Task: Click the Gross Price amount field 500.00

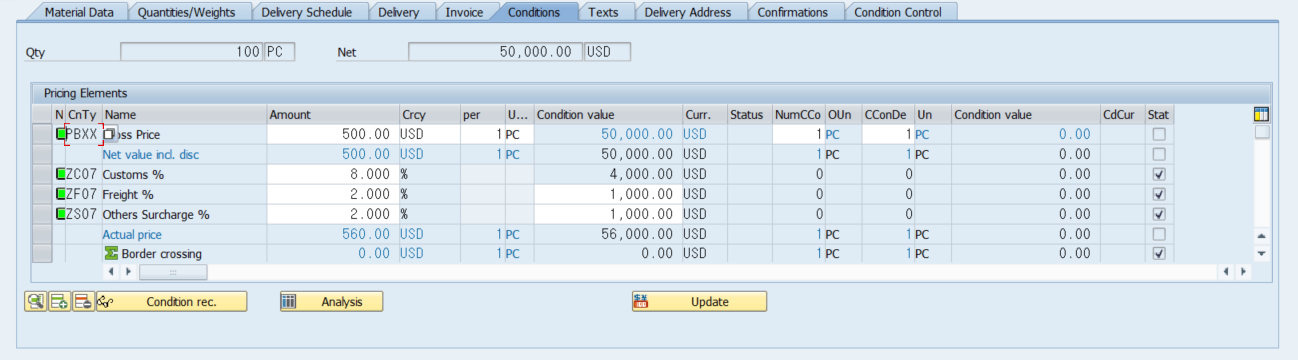Action: click(x=333, y=134)
